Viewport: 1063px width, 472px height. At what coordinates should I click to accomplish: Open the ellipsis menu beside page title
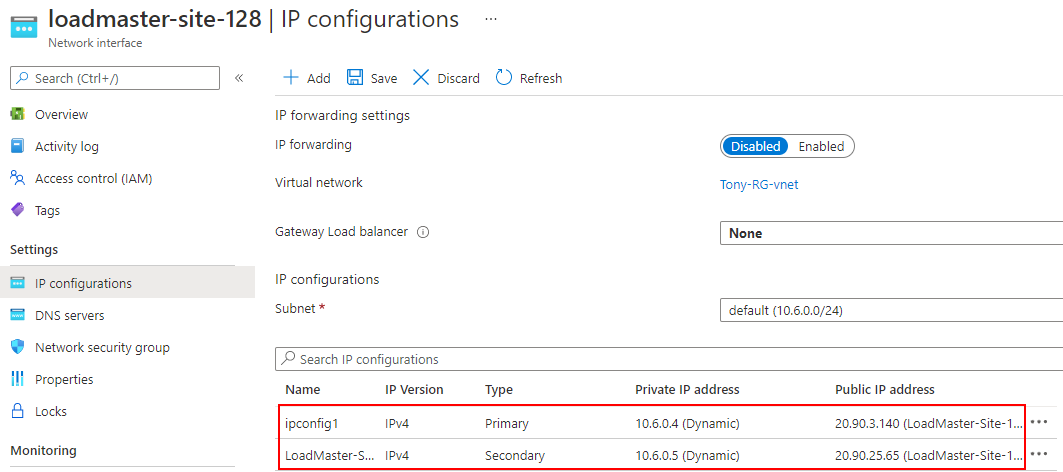[491, 19]
